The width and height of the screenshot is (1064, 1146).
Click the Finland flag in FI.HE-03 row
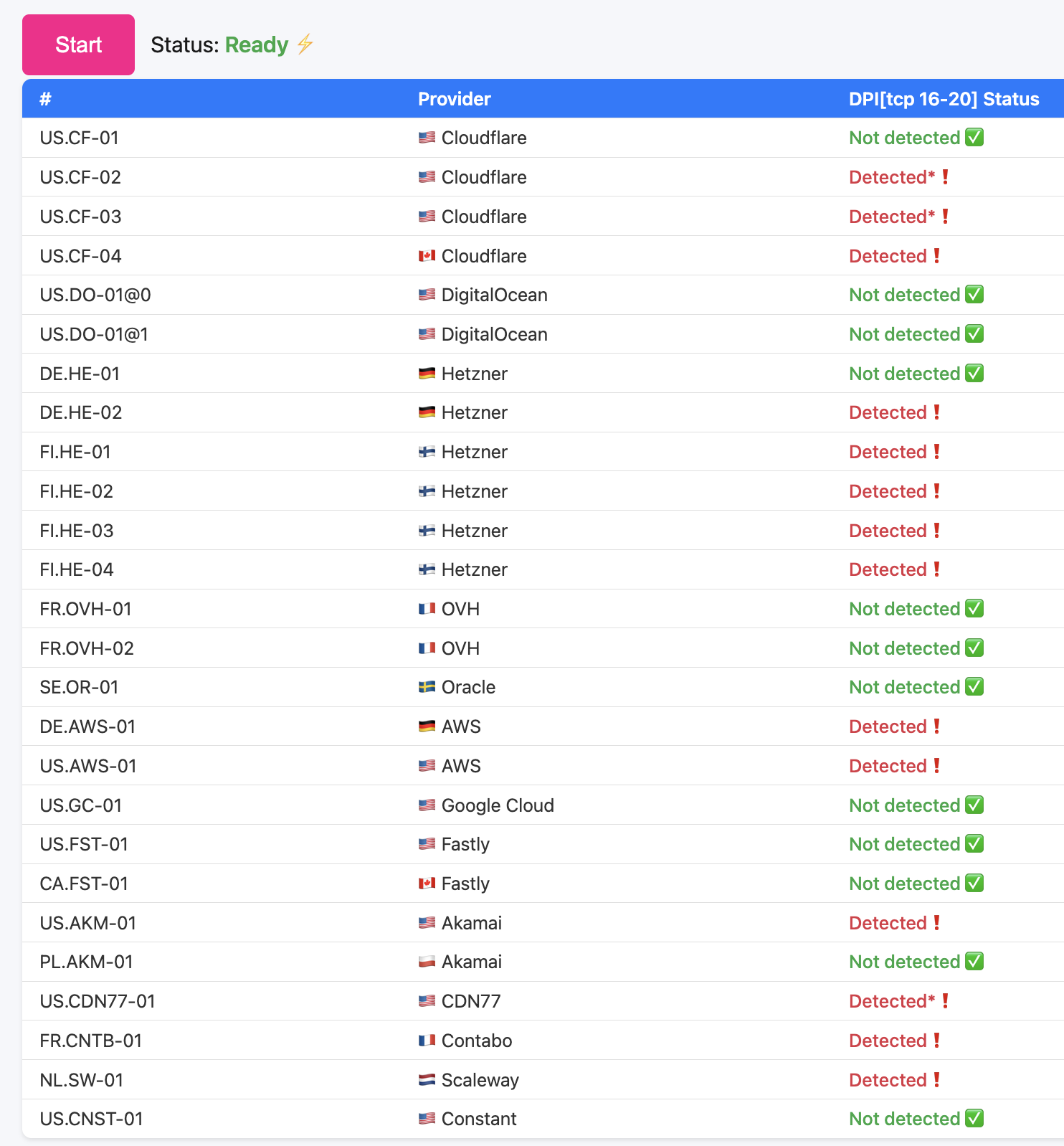[427, 531]
